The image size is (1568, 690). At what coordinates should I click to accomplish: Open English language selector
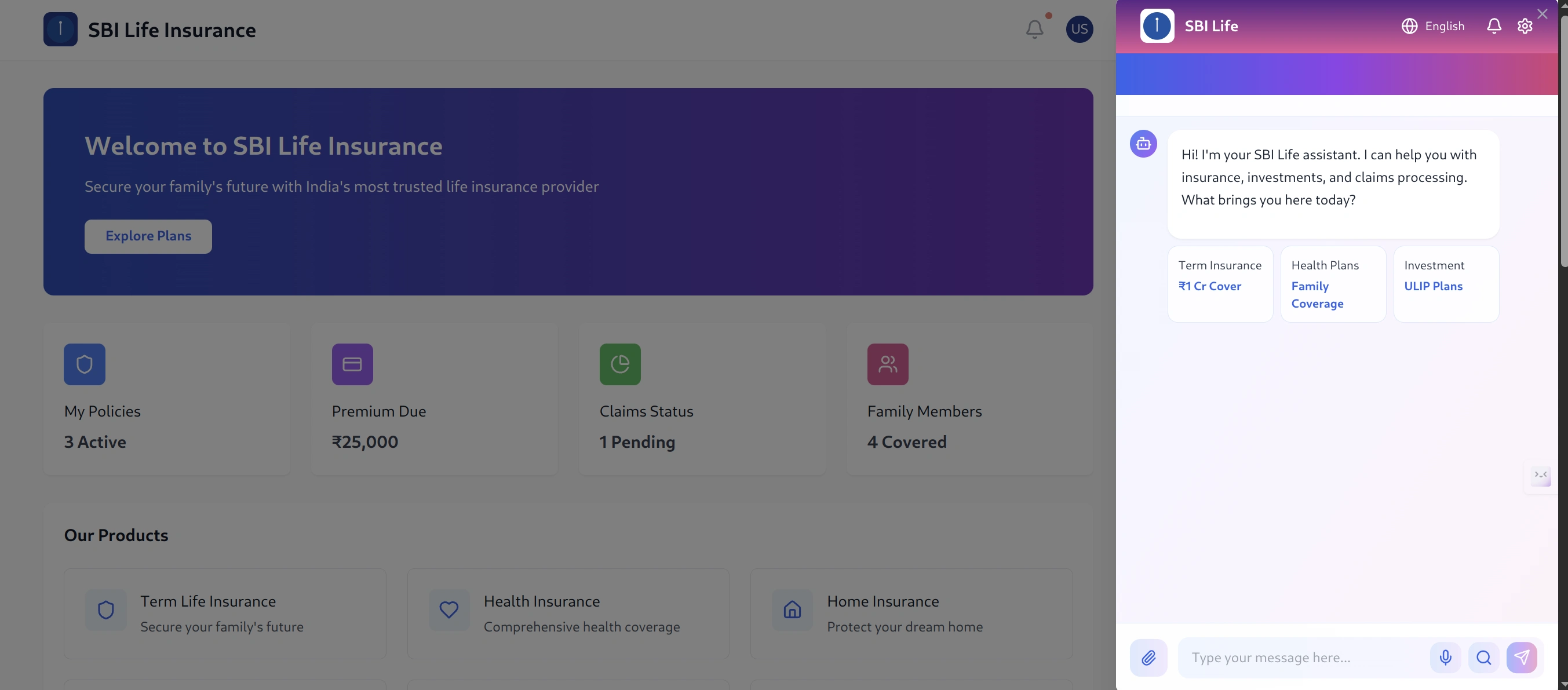coord(1433,26)
